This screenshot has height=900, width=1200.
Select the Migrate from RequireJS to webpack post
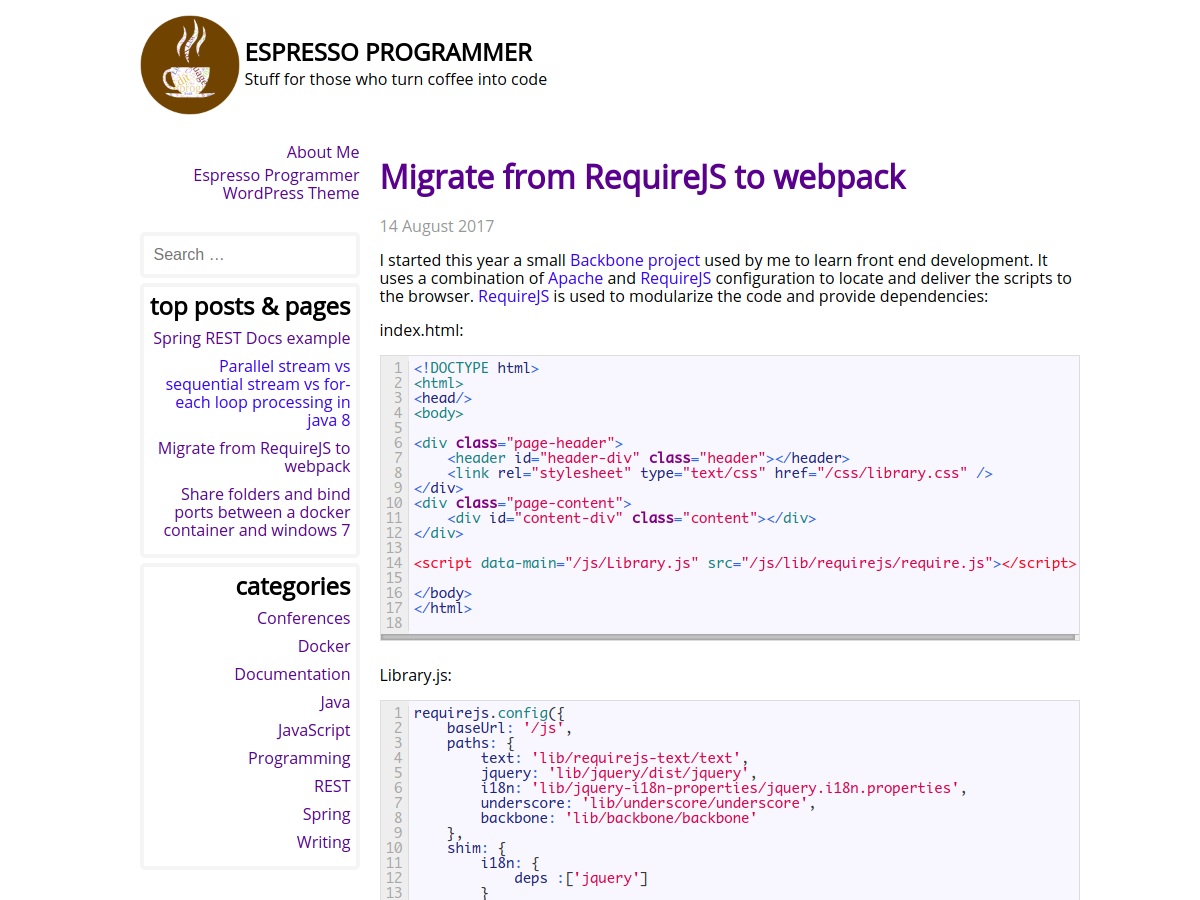click(254, 456)
